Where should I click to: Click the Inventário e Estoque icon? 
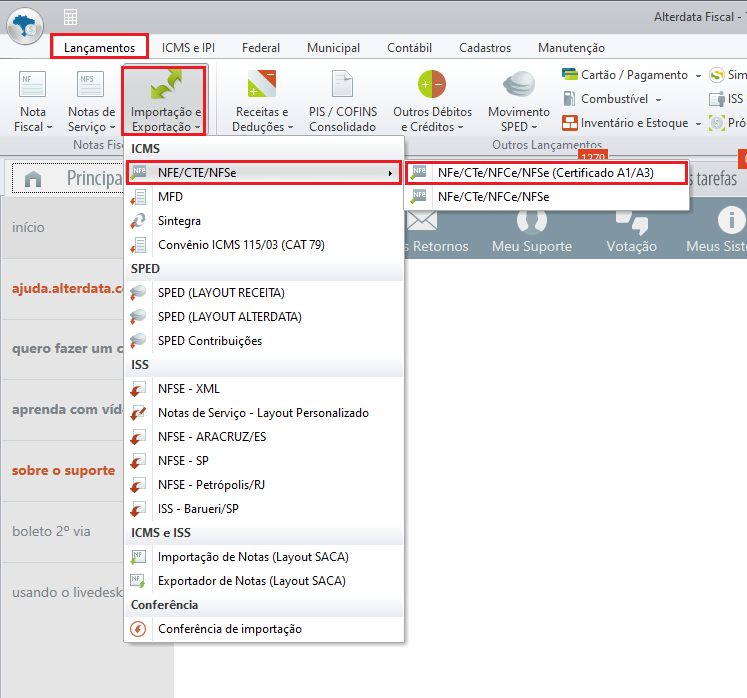click(x=570, y=123)
